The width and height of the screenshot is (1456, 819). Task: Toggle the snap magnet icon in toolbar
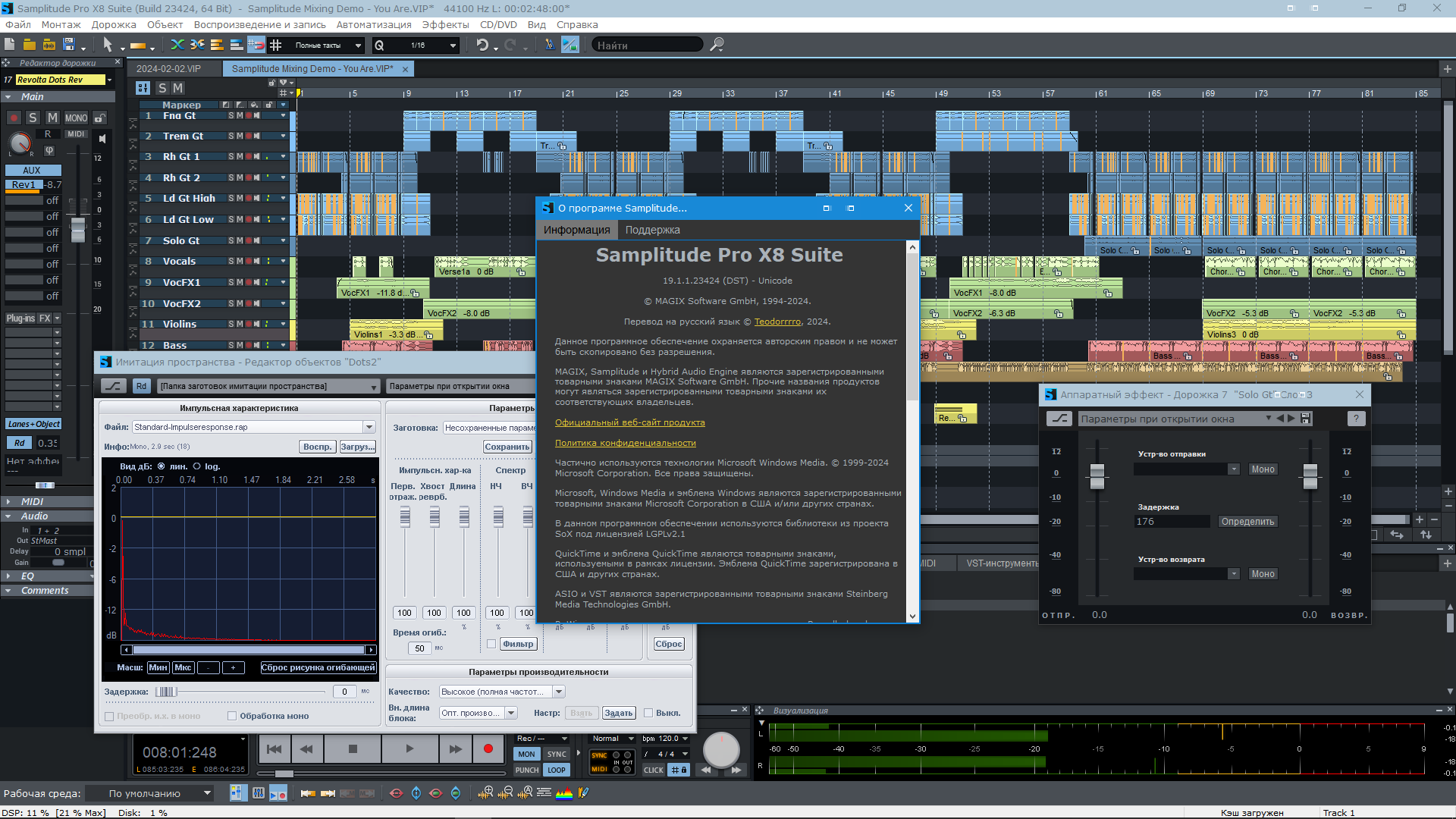coord(256,45)
